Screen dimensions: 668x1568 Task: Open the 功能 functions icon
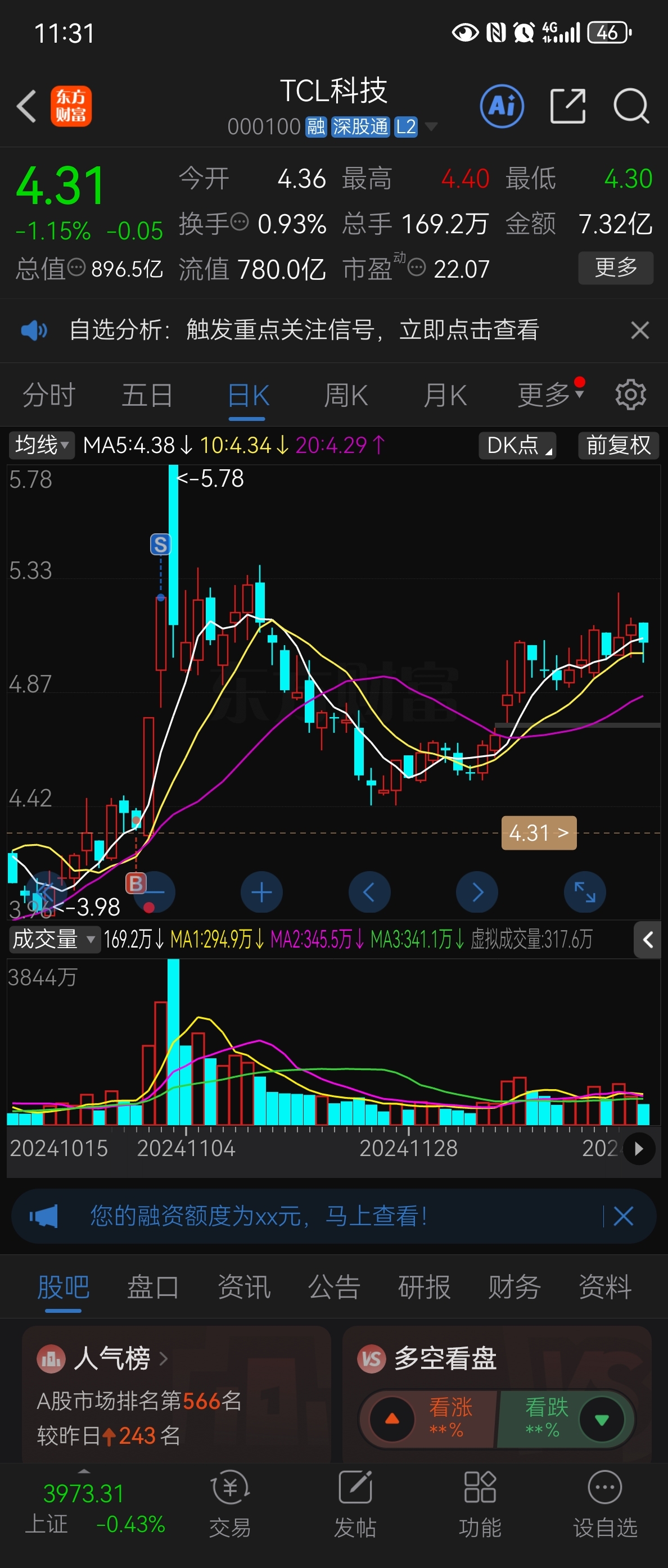tap(480, 1504)
